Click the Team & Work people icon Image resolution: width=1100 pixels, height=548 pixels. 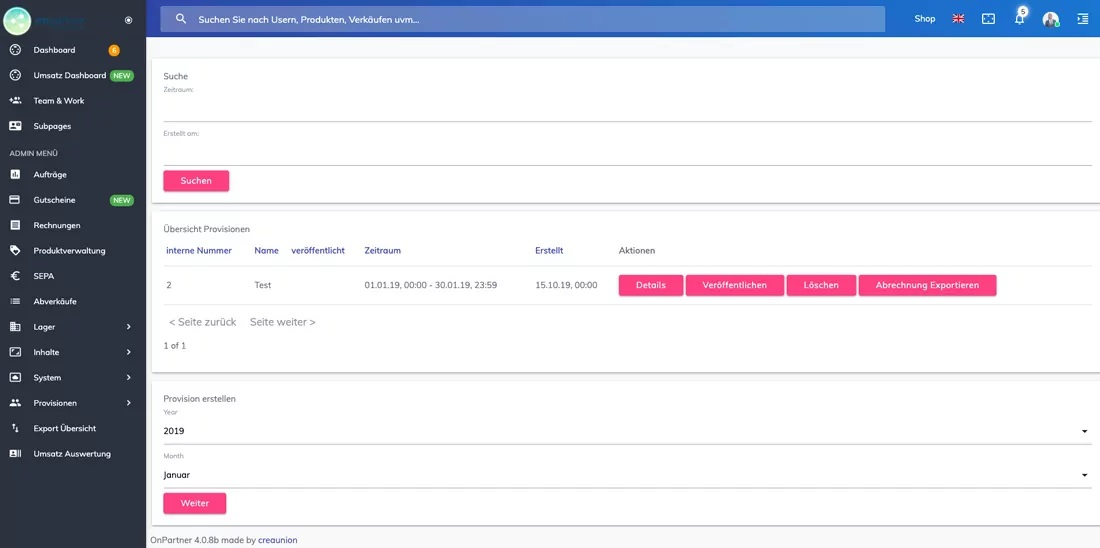click(15, 100)
